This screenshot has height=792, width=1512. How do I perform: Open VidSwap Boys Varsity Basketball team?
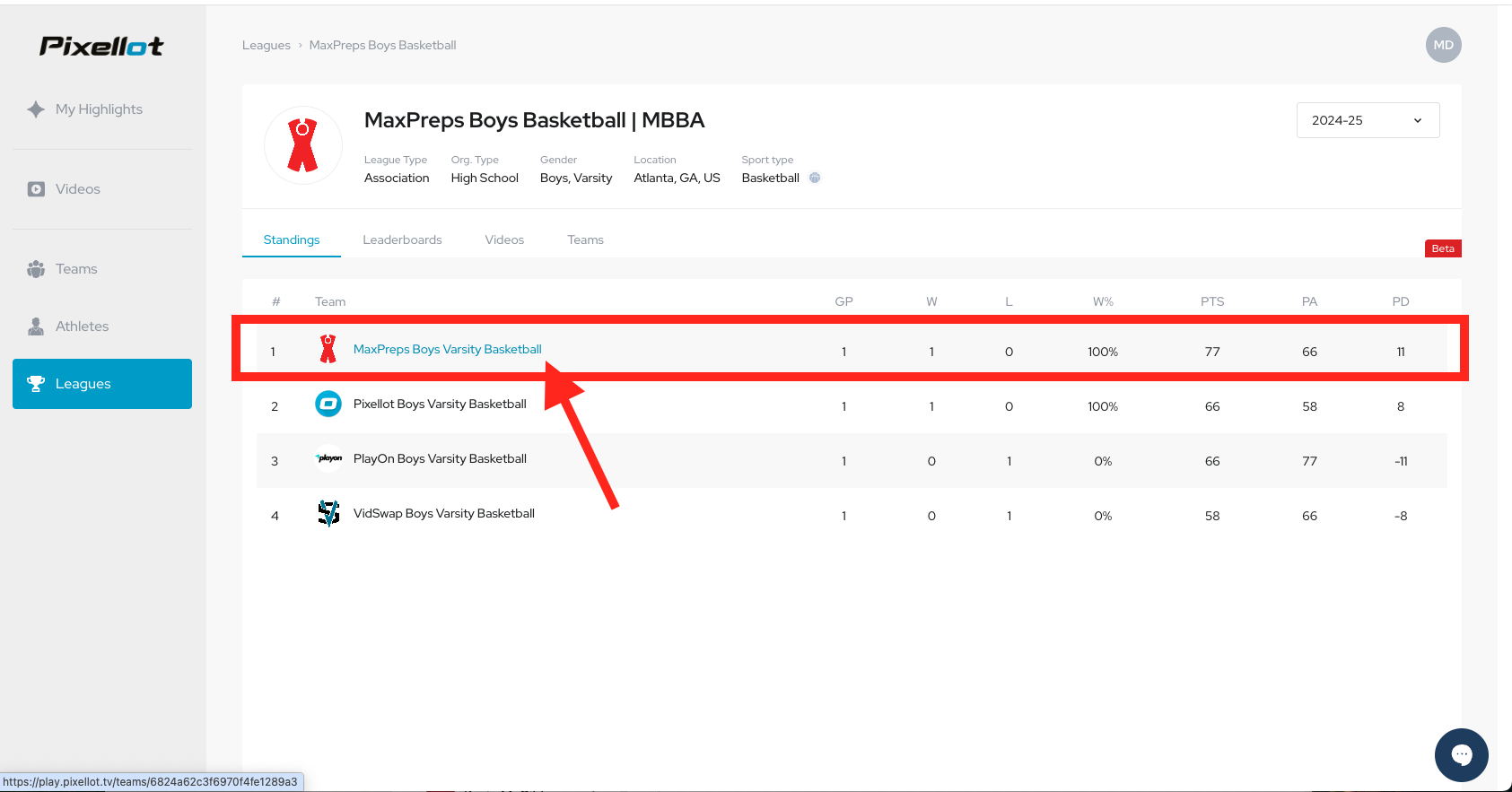click(x=444, y=513)
